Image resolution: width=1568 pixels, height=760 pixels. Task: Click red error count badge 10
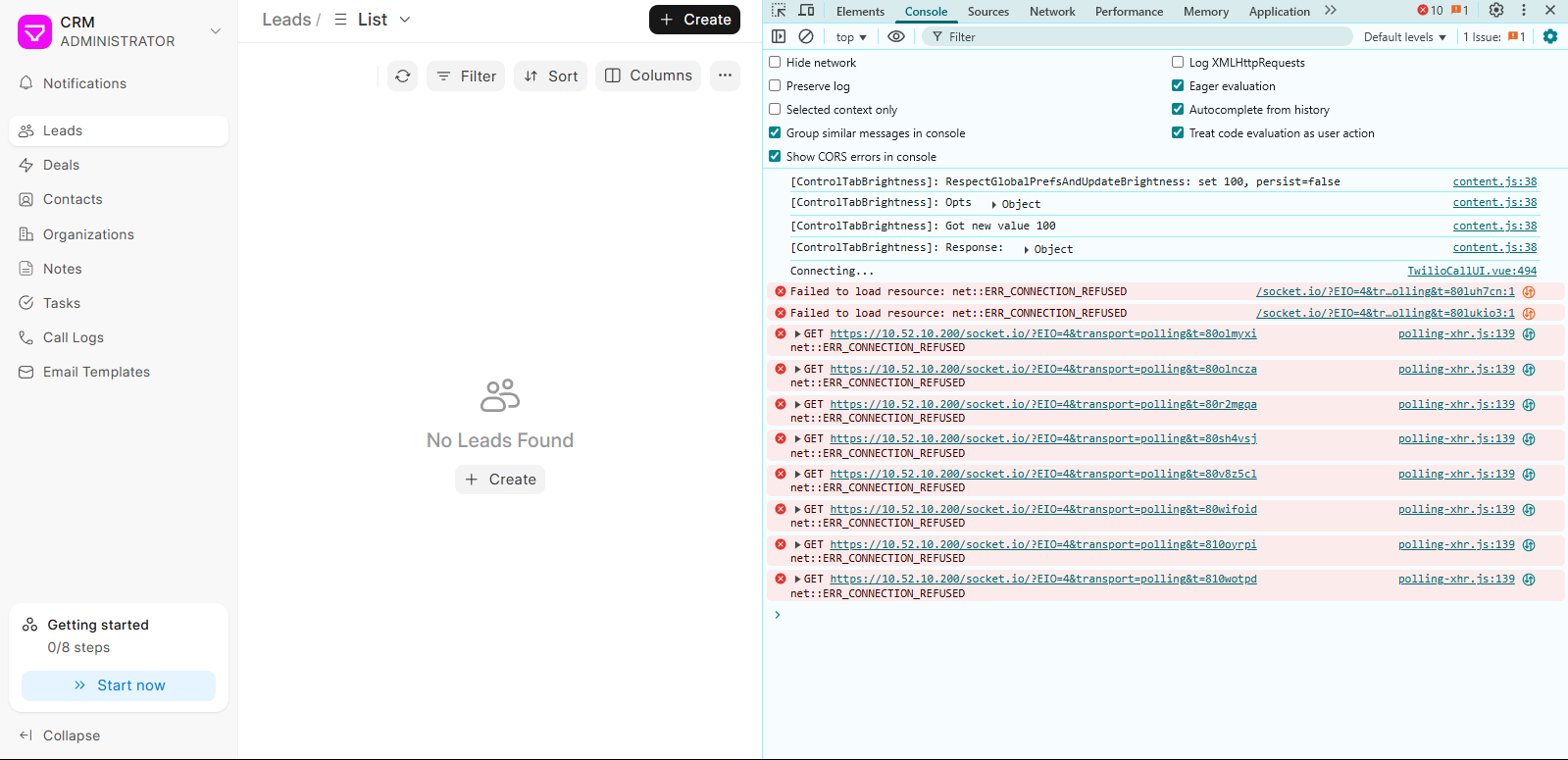[1431, 11]
